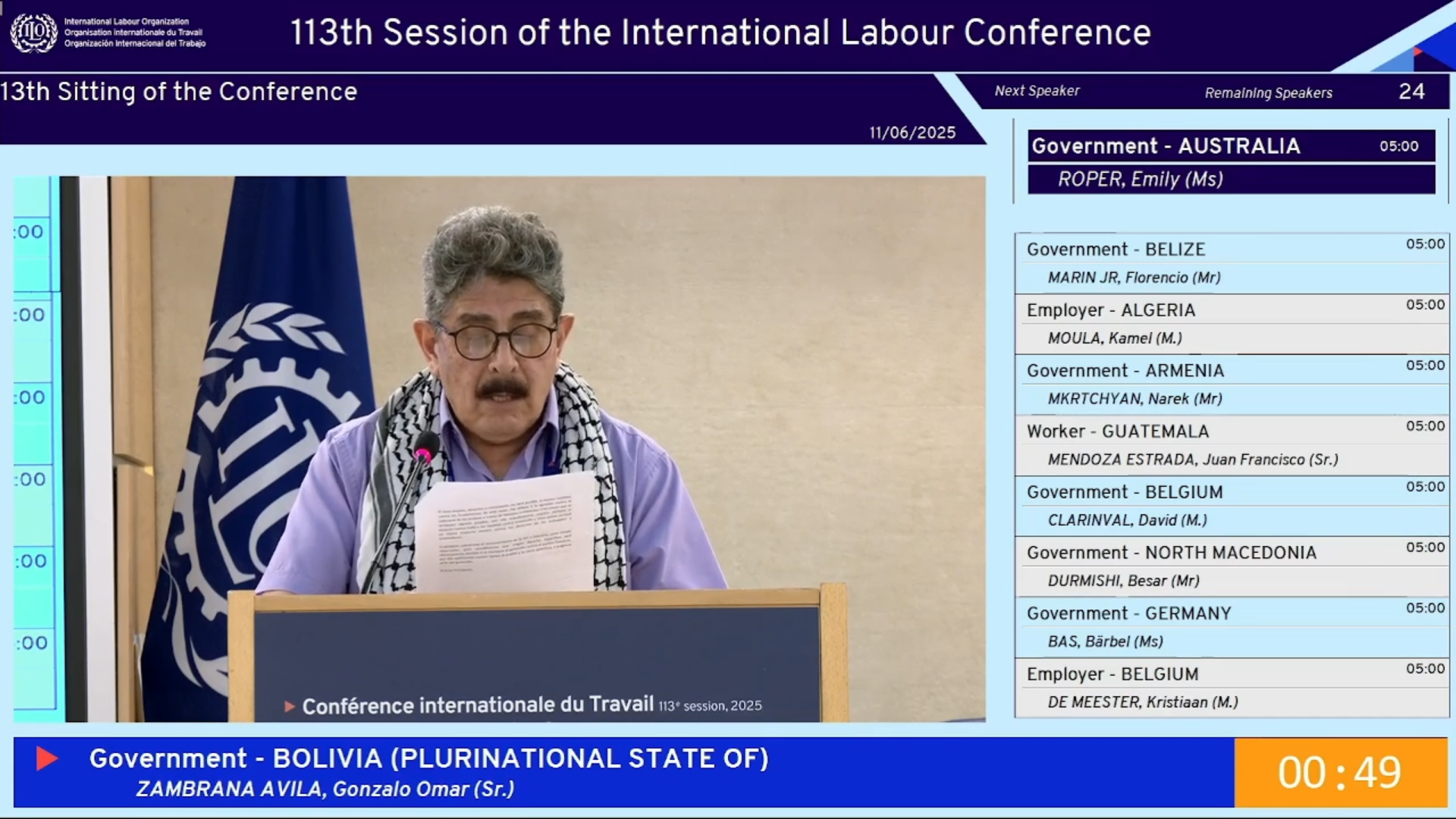
Task: Click 'MARIN JR, Florencio (Mr)' name
Action: coord(1134,278)
